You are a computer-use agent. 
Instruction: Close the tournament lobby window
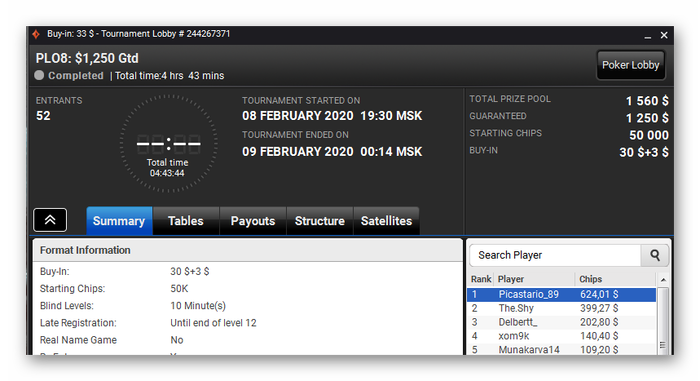(x=664, y=35)
